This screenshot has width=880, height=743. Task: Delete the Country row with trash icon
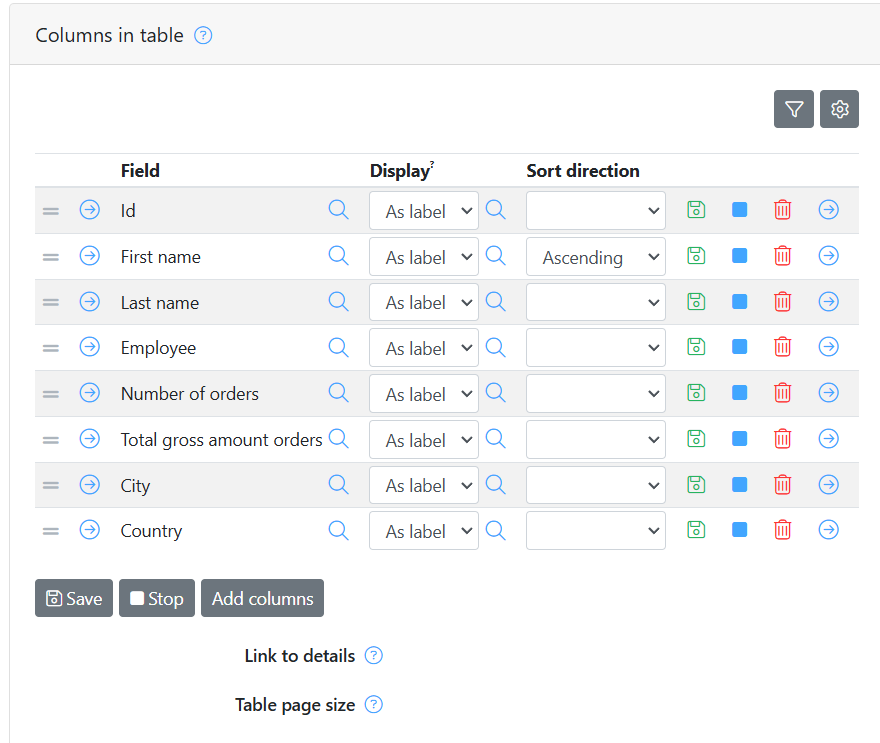pos(782,530)
